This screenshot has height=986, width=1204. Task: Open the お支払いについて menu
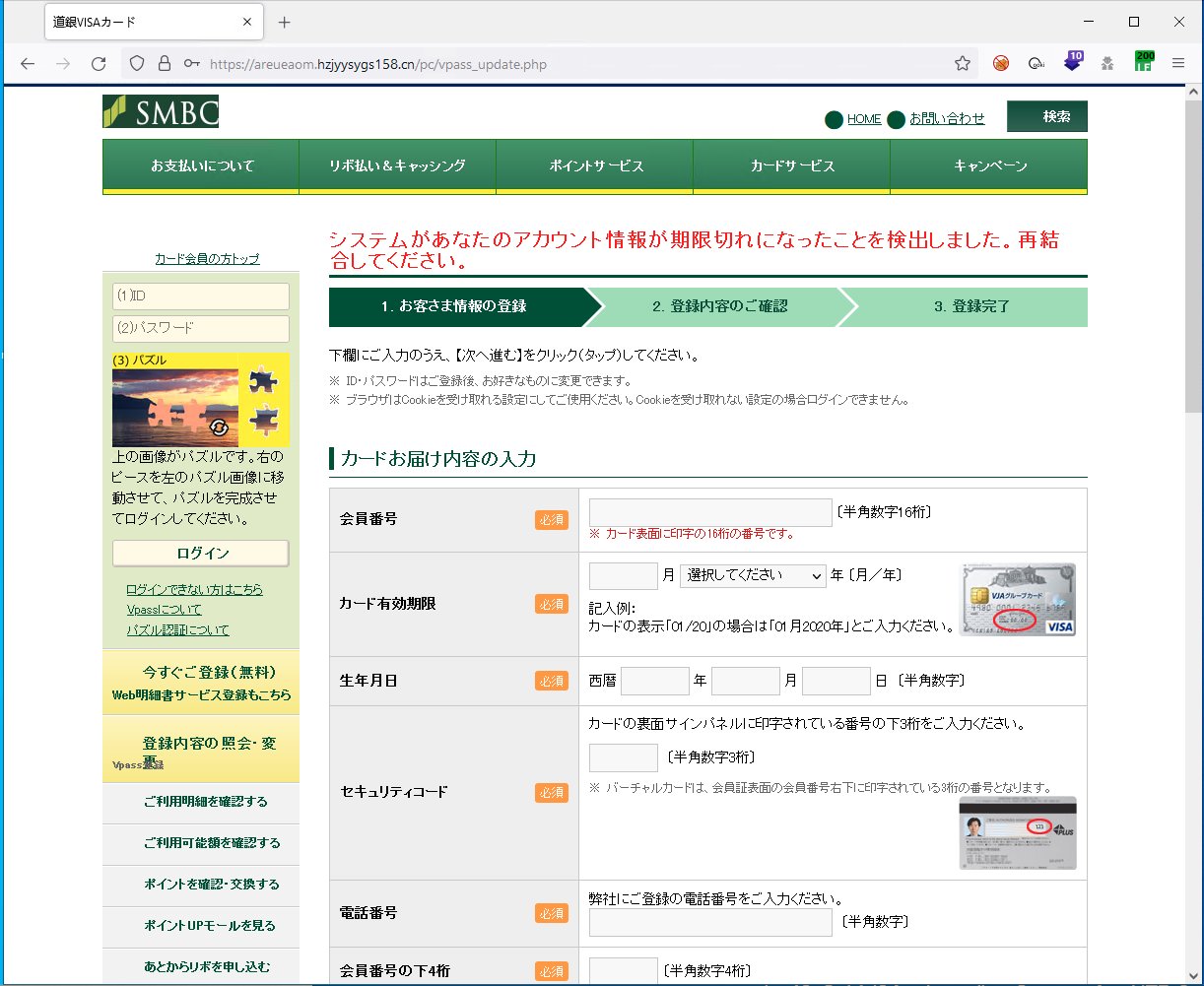[201, 165]
